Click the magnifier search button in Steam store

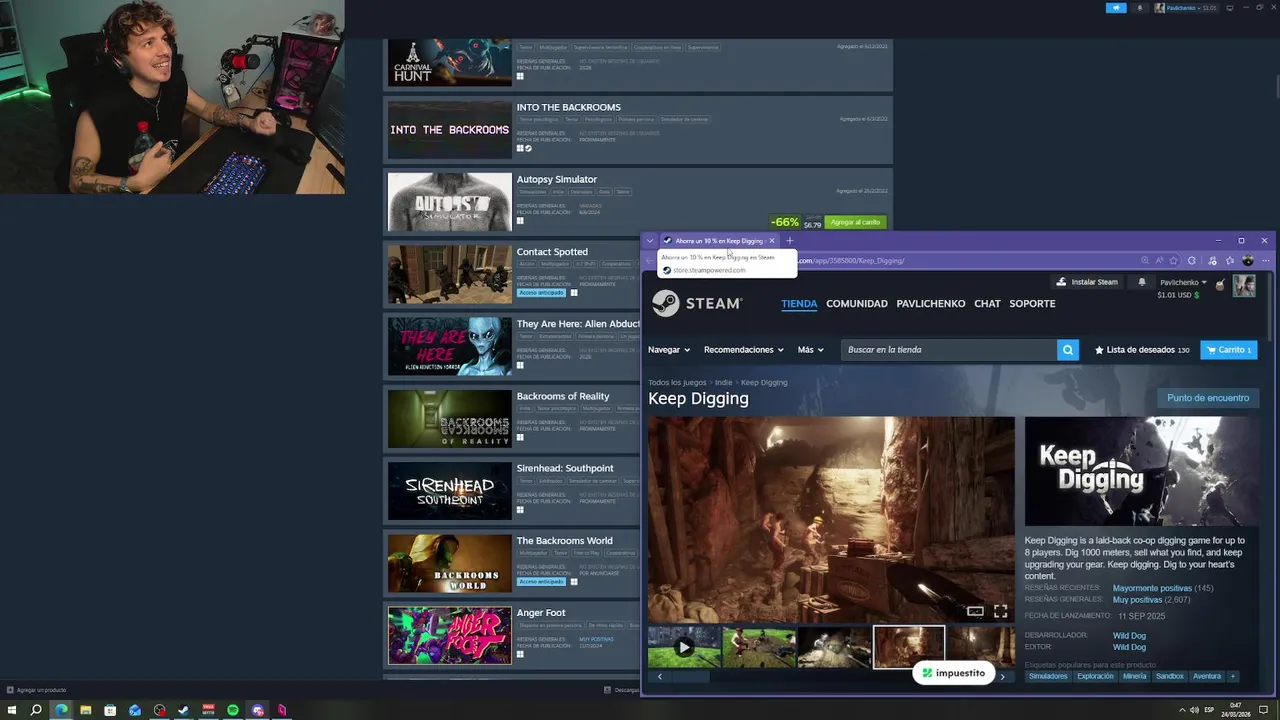tap(1068, 350)
